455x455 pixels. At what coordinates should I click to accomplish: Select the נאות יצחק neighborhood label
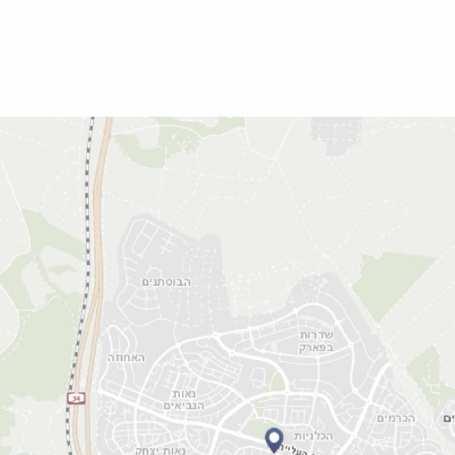click(161, 451)
